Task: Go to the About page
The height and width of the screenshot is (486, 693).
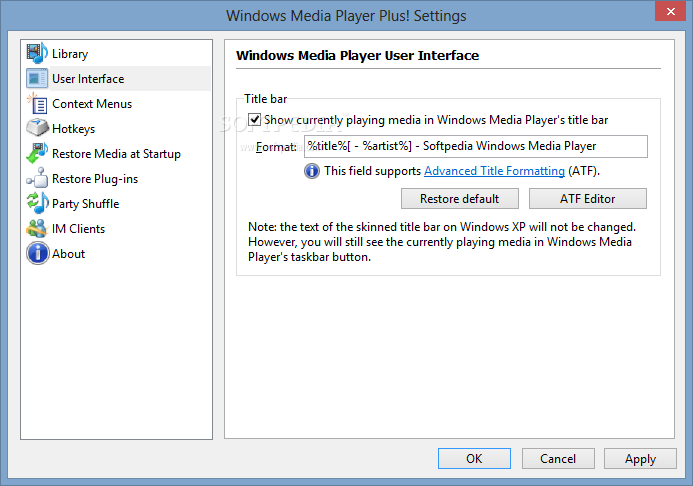Action: pos(68,254)
